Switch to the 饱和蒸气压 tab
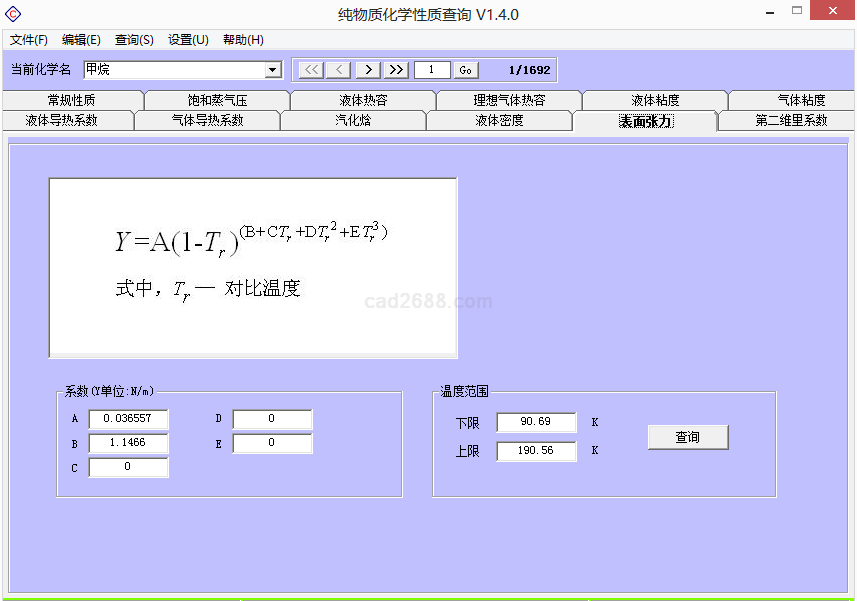857x601 pixels. (217, 101)
